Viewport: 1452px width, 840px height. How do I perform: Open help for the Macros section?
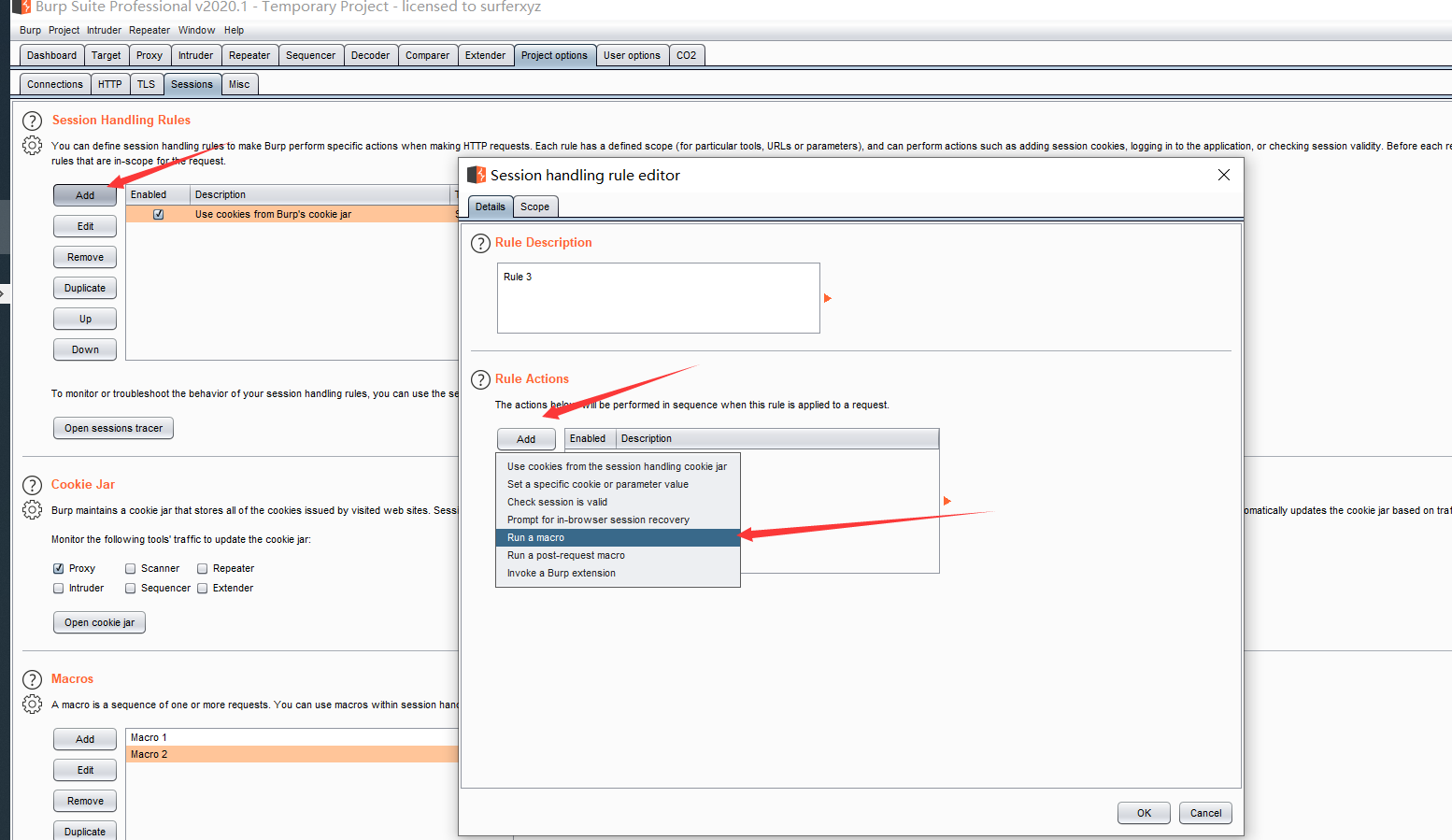[x=32, y=679]
